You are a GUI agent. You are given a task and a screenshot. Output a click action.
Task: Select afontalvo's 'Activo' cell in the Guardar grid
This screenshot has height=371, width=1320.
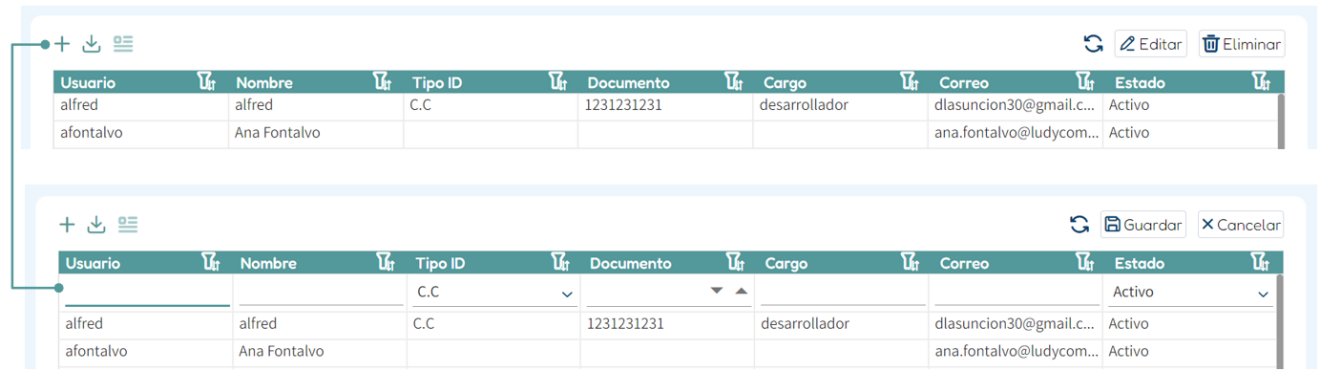tap(1190, 352)
